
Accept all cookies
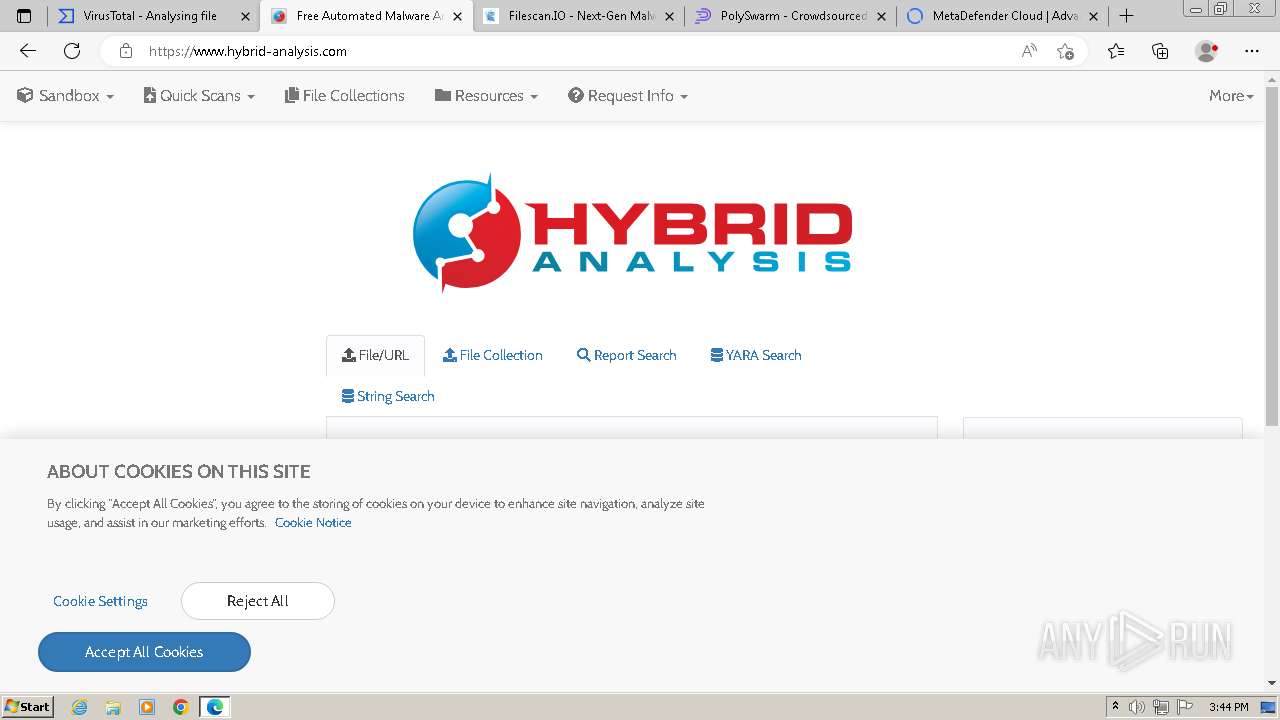(144, 652)
